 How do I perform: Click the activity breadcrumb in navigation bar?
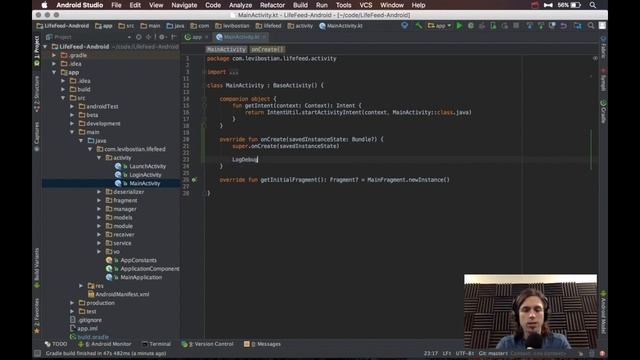point(300,26)
